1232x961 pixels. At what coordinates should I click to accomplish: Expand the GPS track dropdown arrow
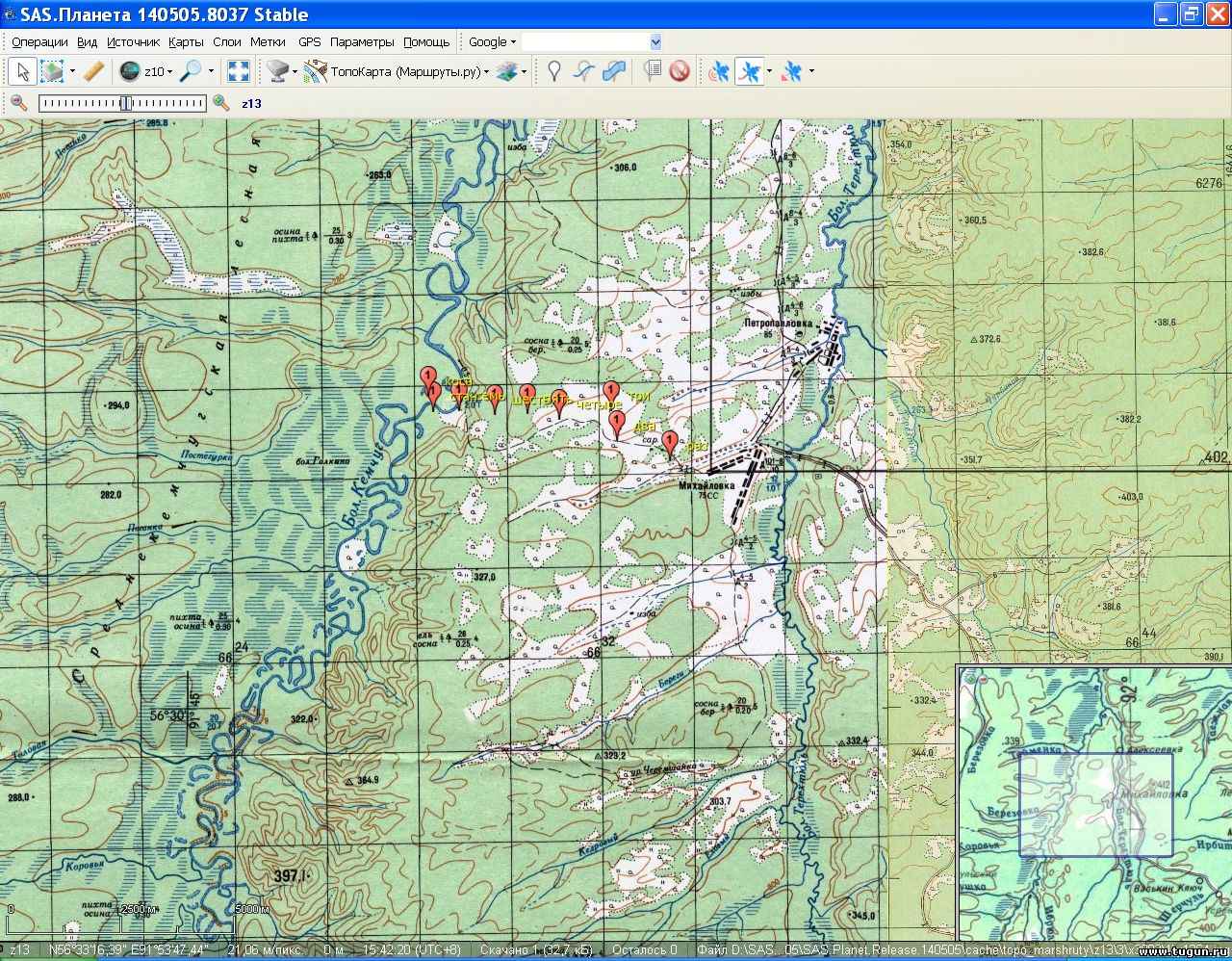[x=769, y=71]
